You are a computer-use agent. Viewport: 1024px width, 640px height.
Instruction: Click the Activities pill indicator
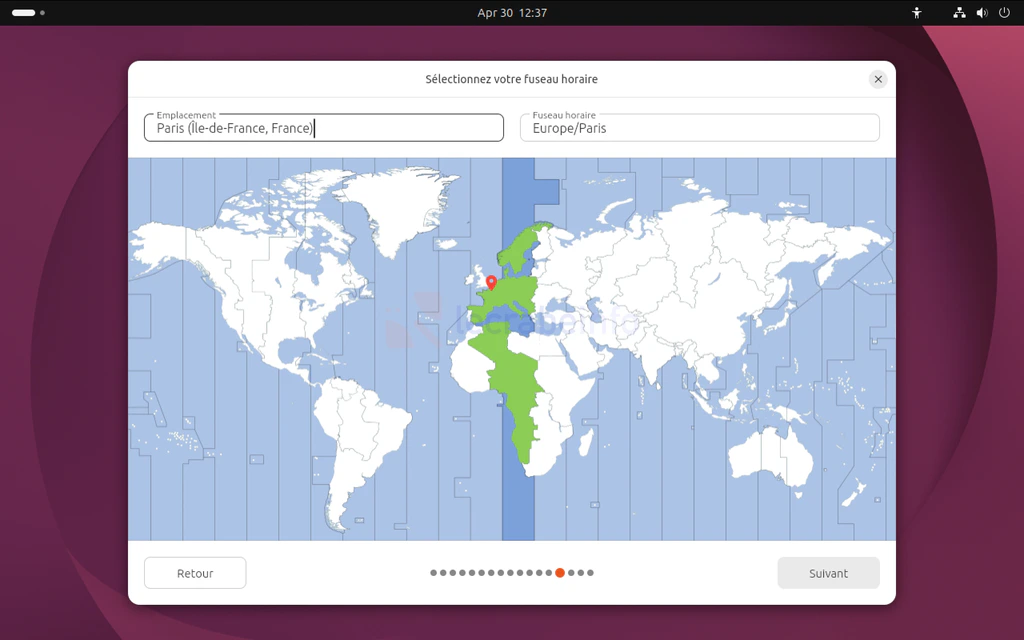click(x=23, y=13)
